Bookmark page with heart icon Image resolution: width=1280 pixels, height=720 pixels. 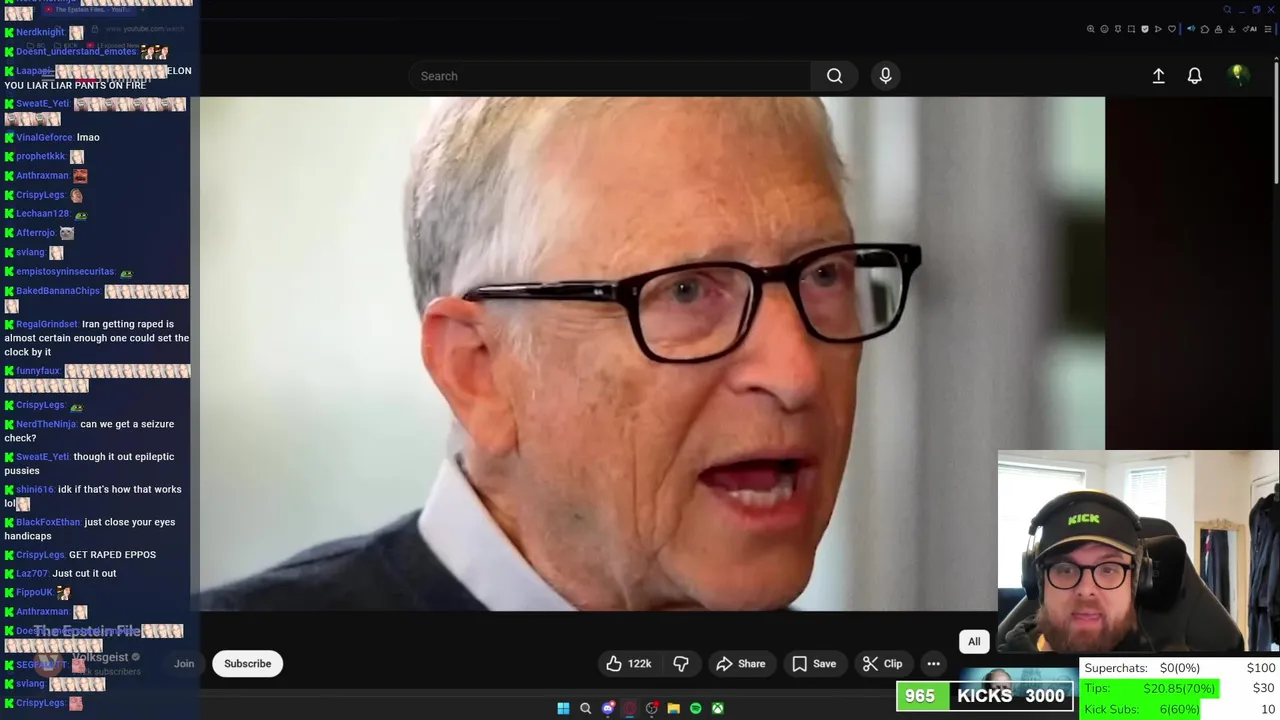(1172, 29)
